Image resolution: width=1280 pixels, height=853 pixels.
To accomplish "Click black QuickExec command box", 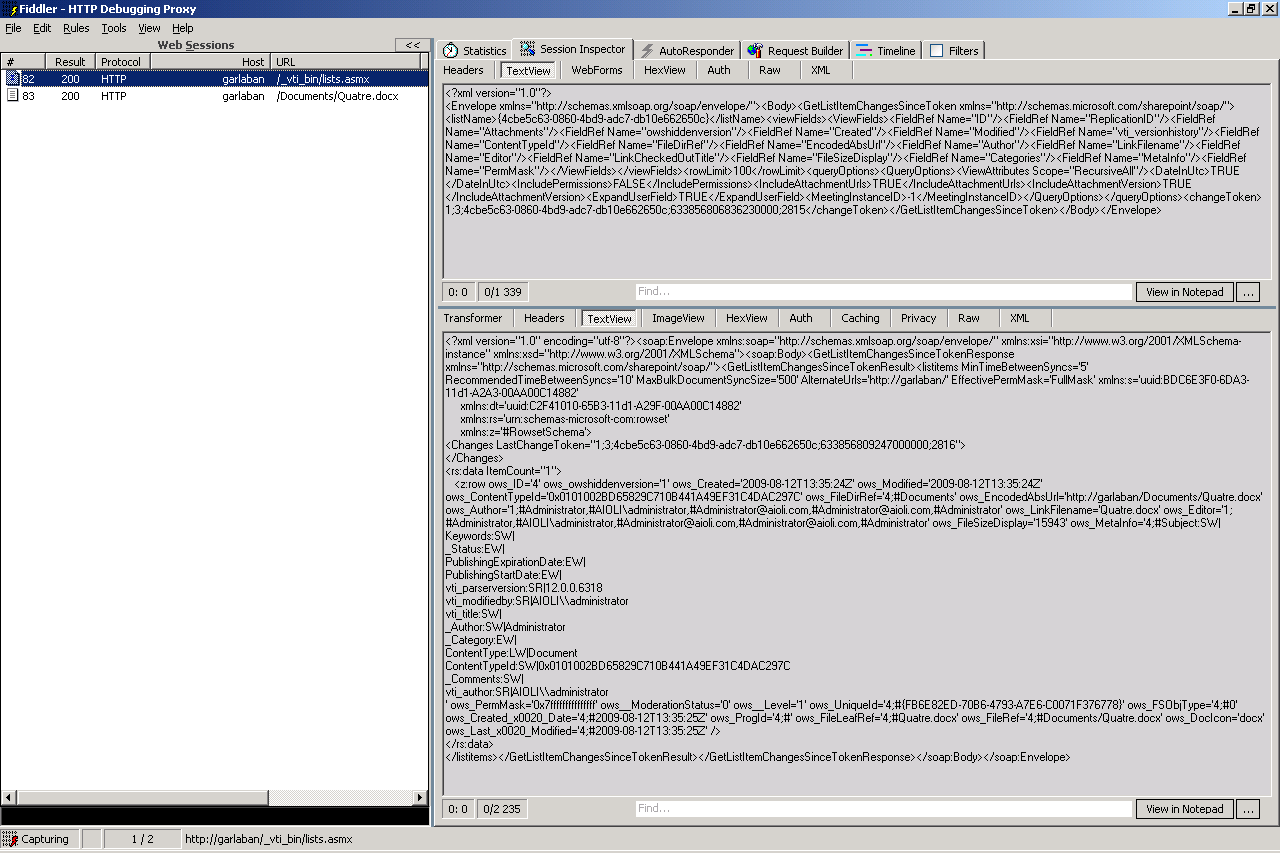I will coord(214,816).
